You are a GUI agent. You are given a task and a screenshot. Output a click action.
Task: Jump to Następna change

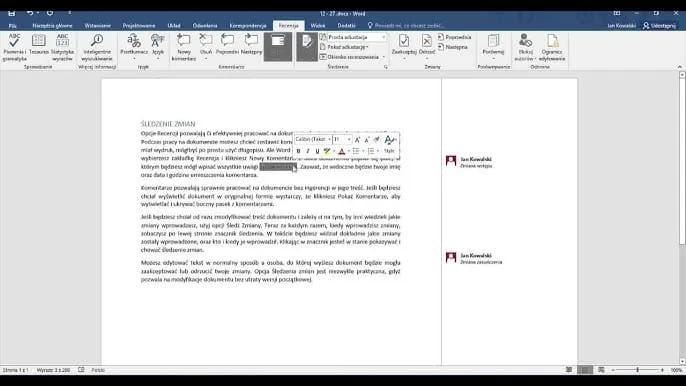click(x=453, y=47)
